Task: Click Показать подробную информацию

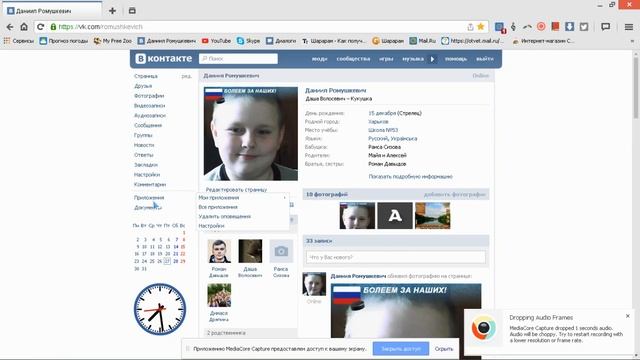Action: 410,176
